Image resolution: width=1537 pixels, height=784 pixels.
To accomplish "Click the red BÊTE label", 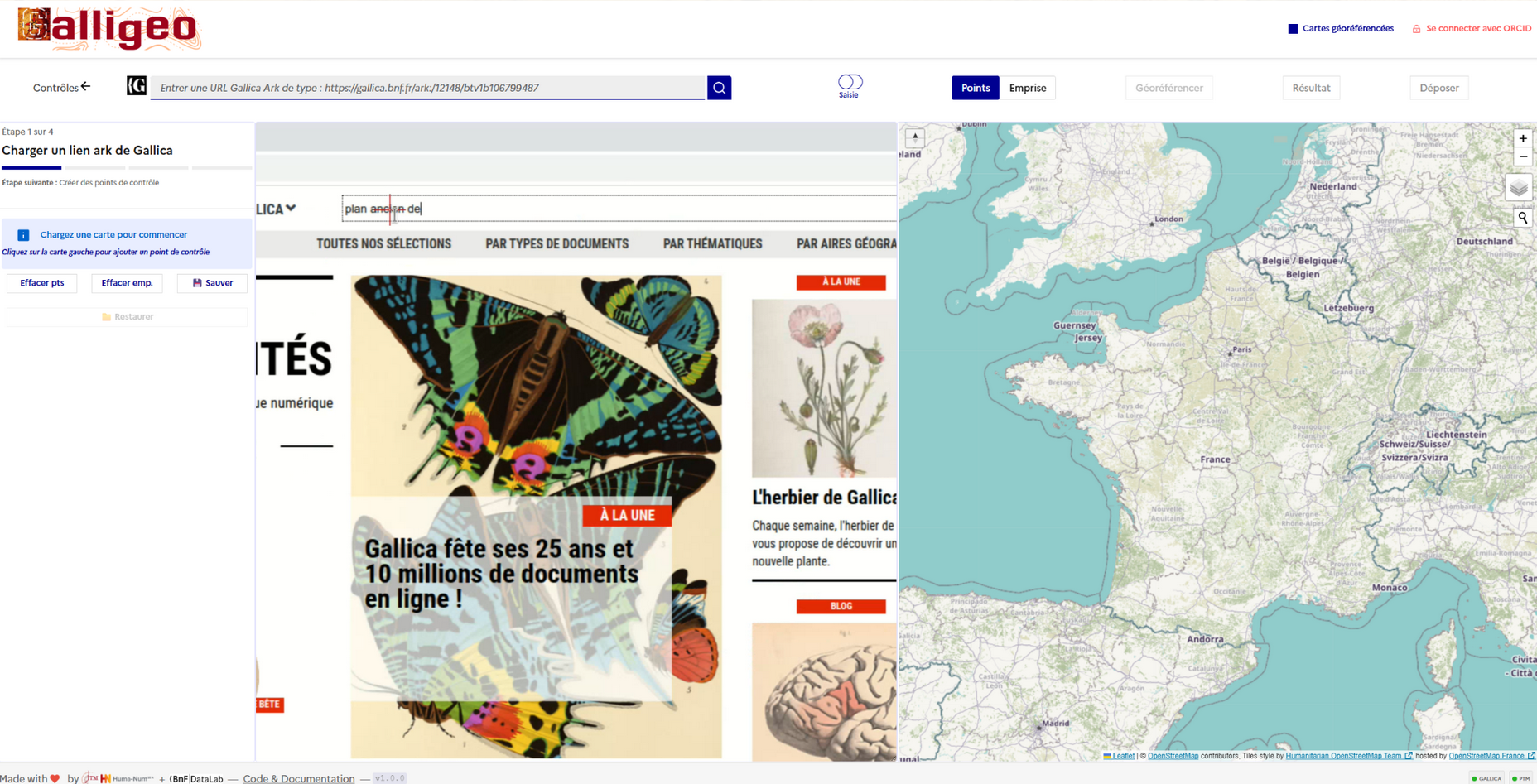I will 270,705.
